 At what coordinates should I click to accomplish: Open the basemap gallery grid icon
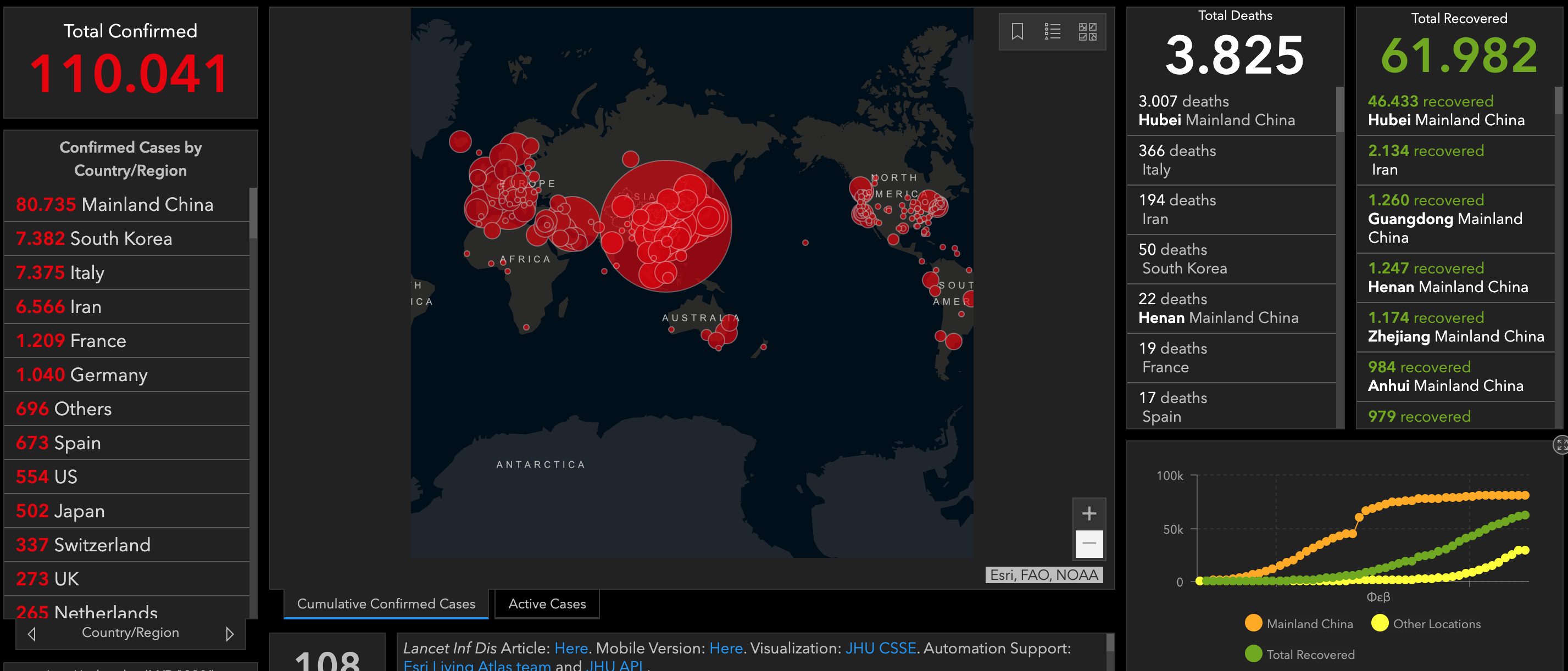(x=1087, y=32)
